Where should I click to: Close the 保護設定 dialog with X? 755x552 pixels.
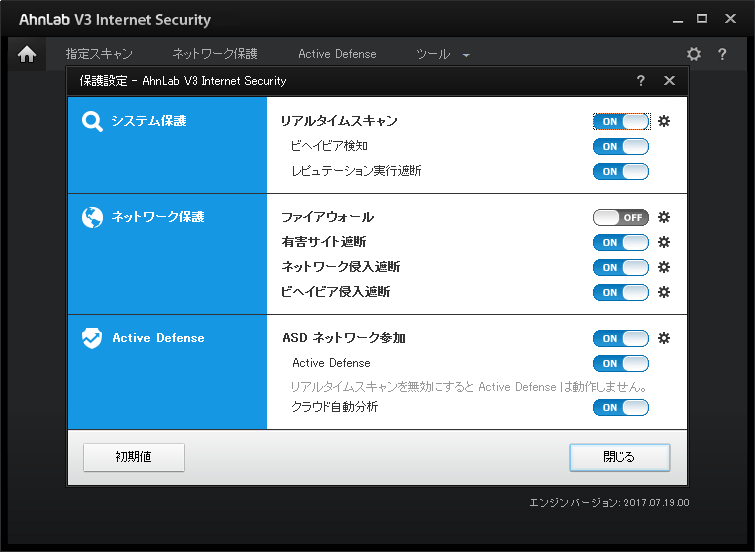click(x=669, y=80)
